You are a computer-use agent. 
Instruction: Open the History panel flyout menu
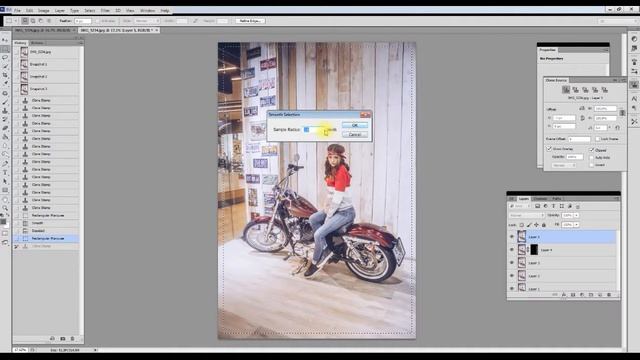(x=81, y=43)
